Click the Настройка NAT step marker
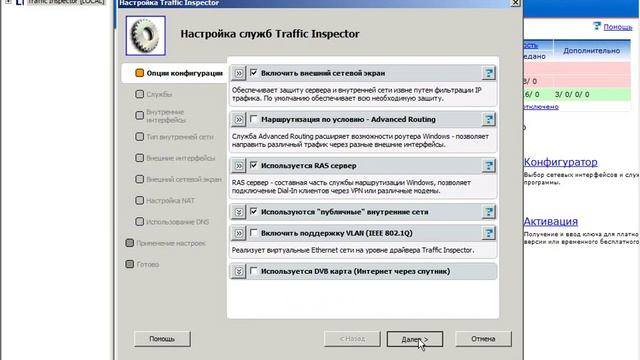The height and width of the screenshot is (360, 640). (x=140, y=200)
